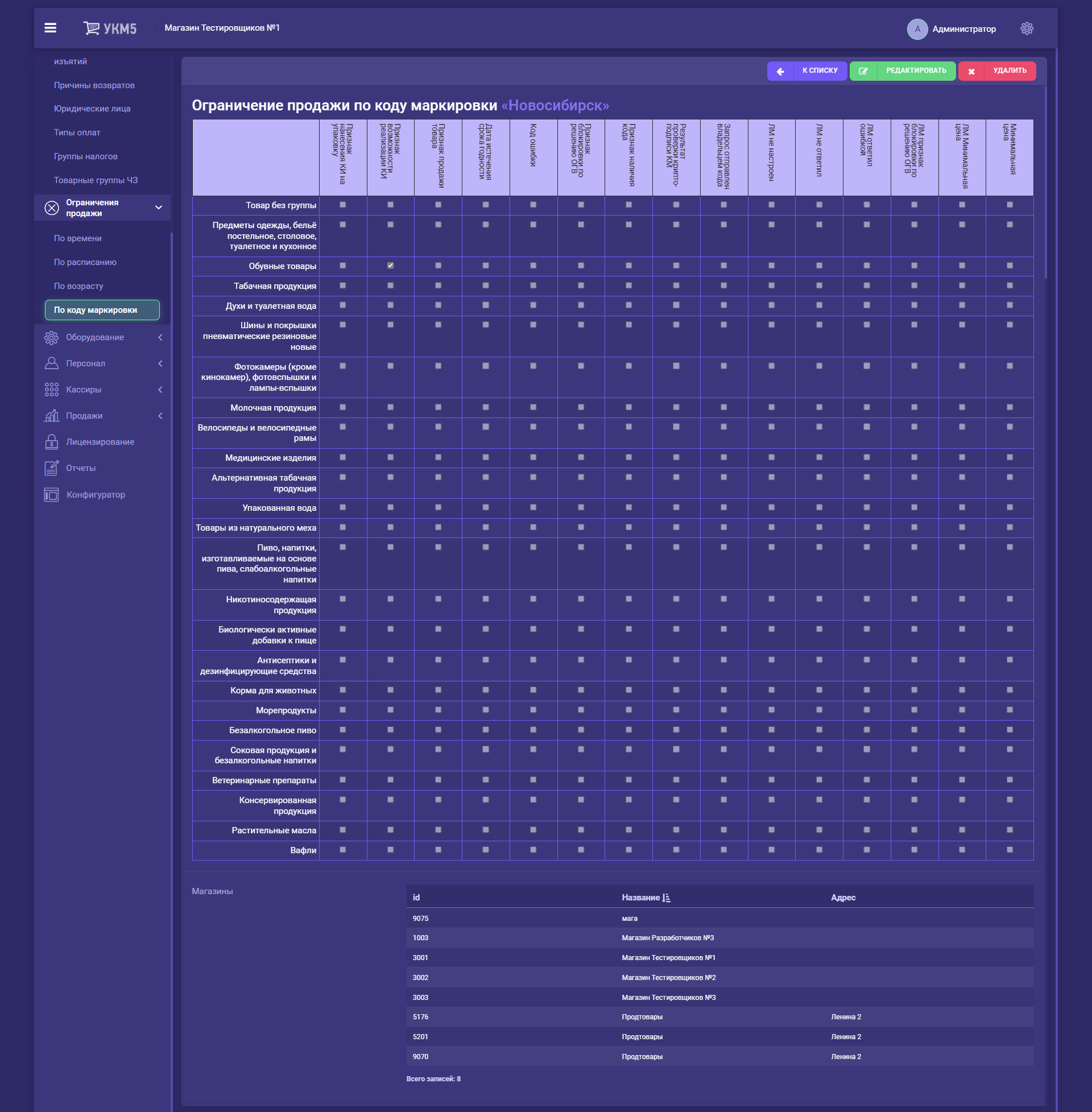
Task: Toggle checked checkbox in Обувные товары row
Action: (390, 266)
